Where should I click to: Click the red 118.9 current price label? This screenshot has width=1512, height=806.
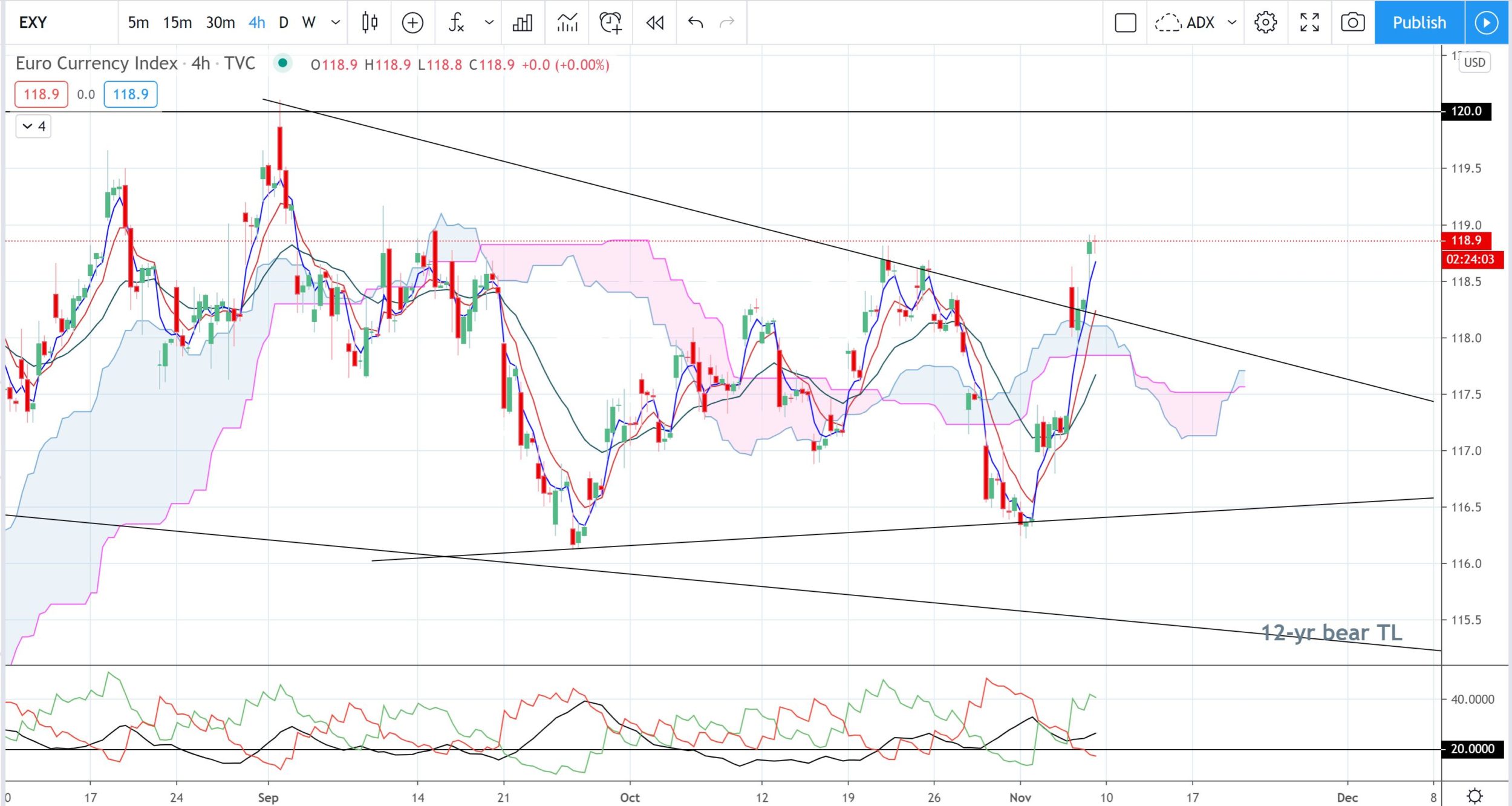[x=1466, y=240]
